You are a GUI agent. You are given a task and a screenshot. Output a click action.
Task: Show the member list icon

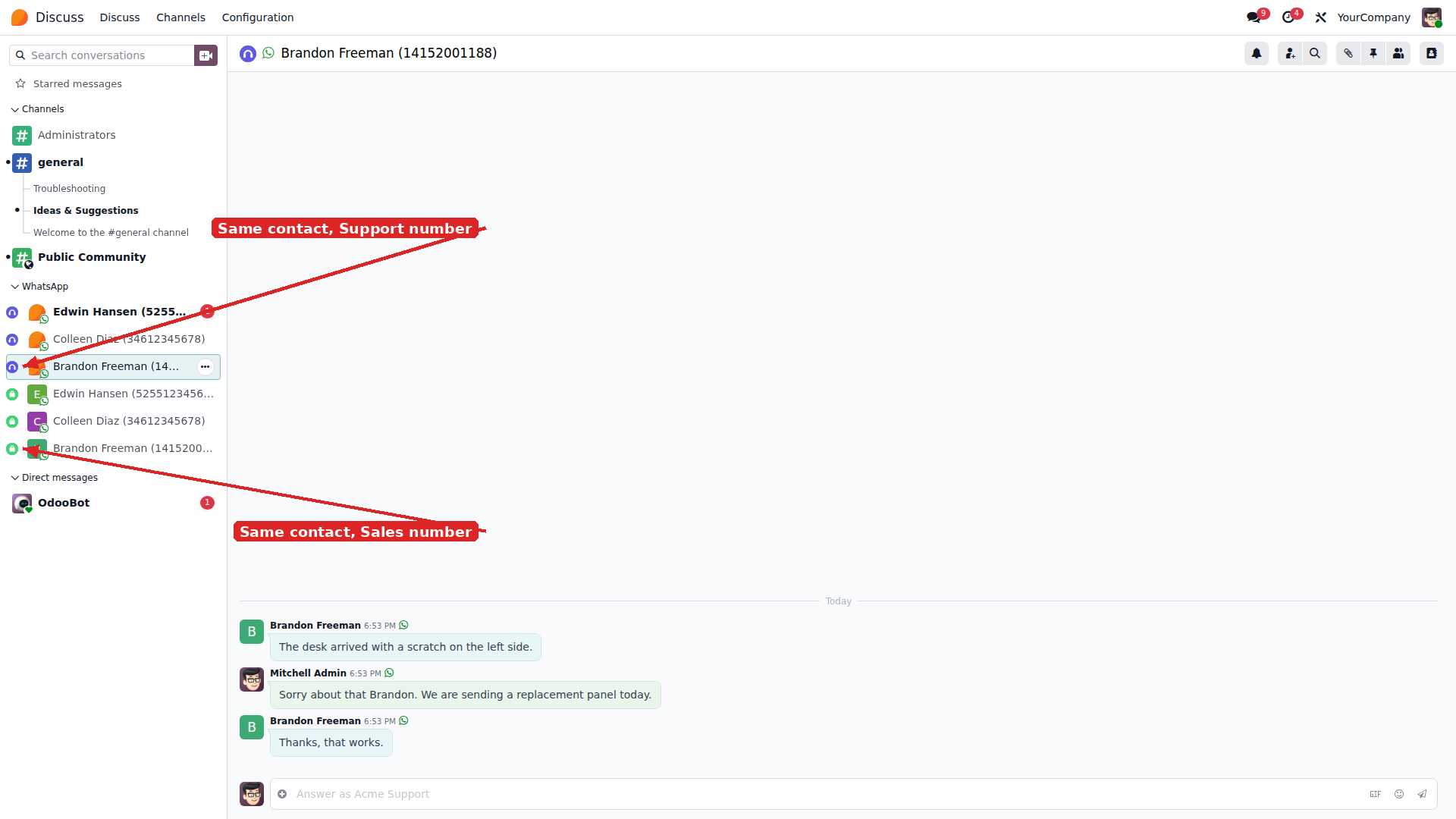pos(1398,53)
